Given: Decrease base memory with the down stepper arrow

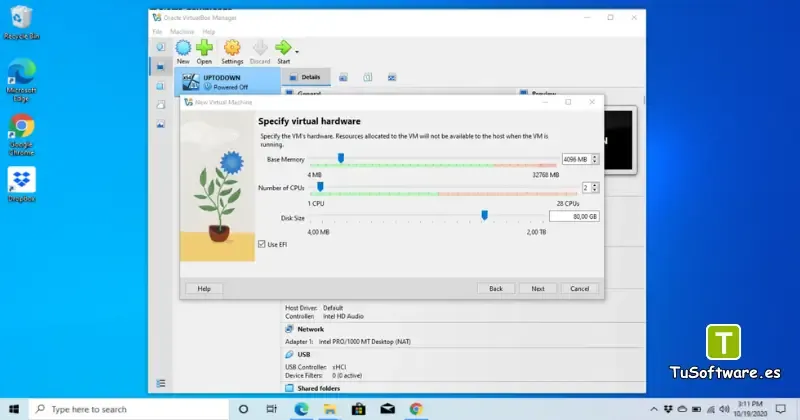Looking at the screenshot, I should (594, 162).
